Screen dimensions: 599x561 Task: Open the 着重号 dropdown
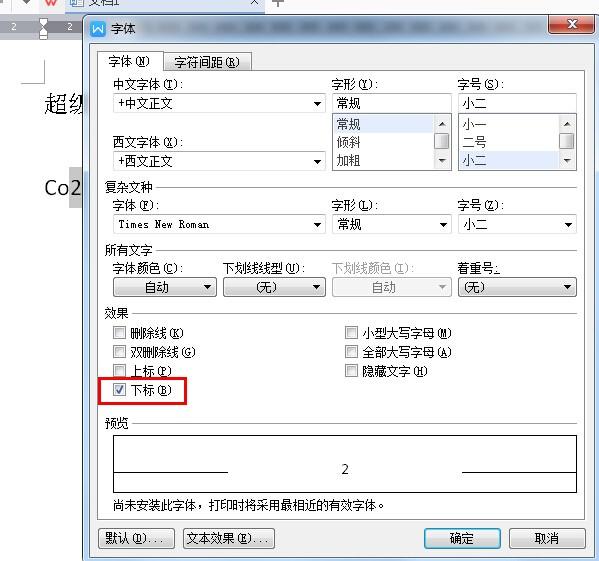click(x=517, y=287)
